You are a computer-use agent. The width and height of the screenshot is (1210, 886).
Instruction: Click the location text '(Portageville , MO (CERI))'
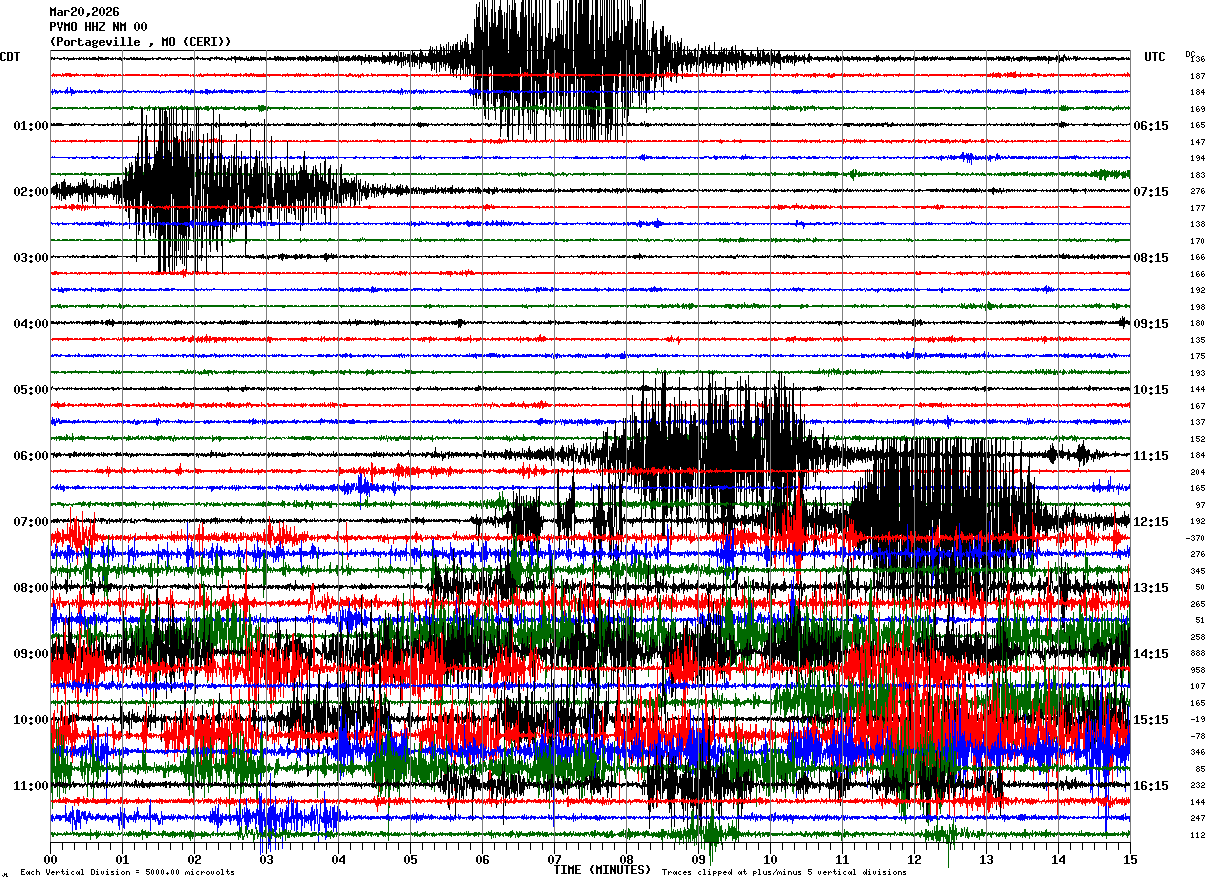[140, 42]
